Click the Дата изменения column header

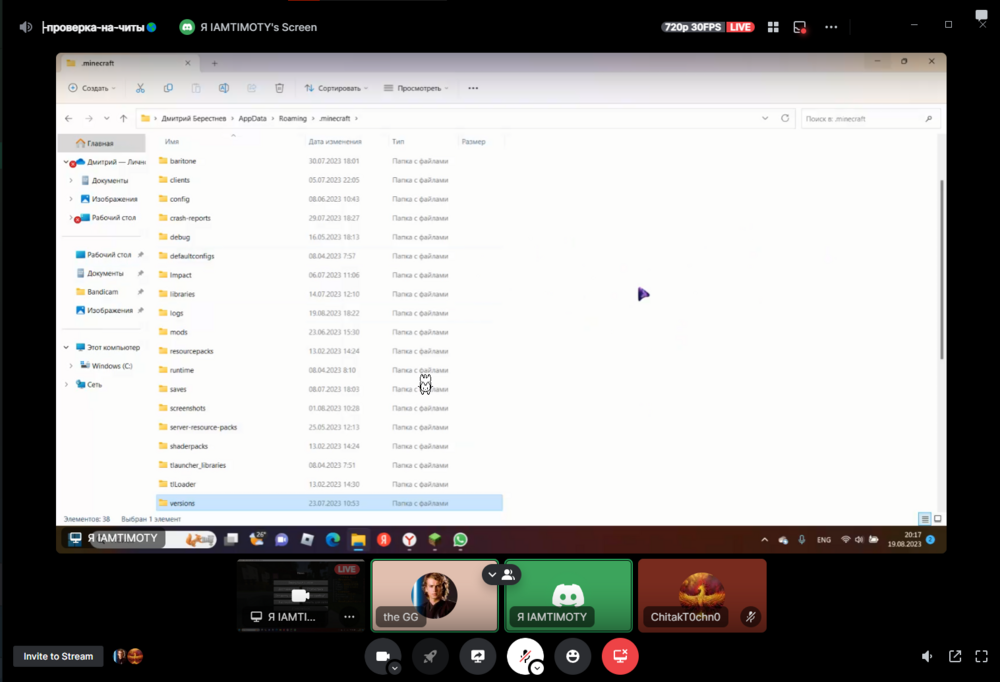[335, 142]
